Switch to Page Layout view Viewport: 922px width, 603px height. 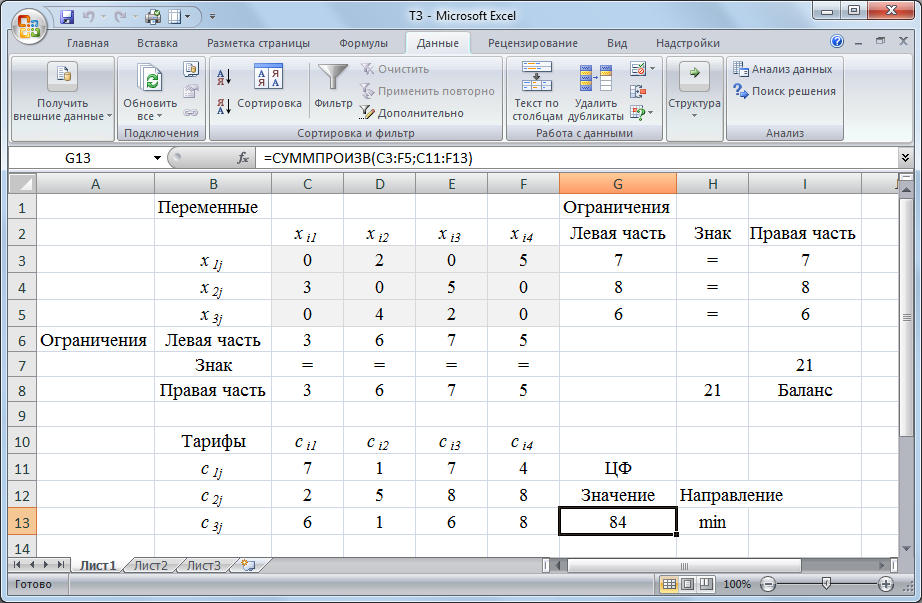click(687, 584)
